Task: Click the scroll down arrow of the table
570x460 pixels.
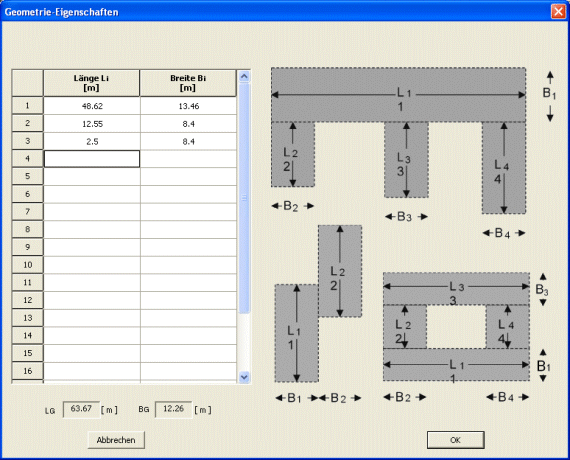Action: point(244,377)
